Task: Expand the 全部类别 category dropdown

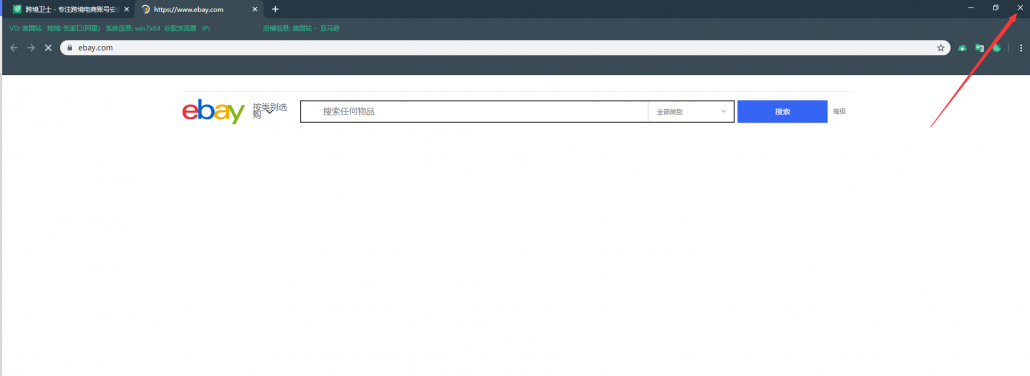Action: click(x=691, y=112)
